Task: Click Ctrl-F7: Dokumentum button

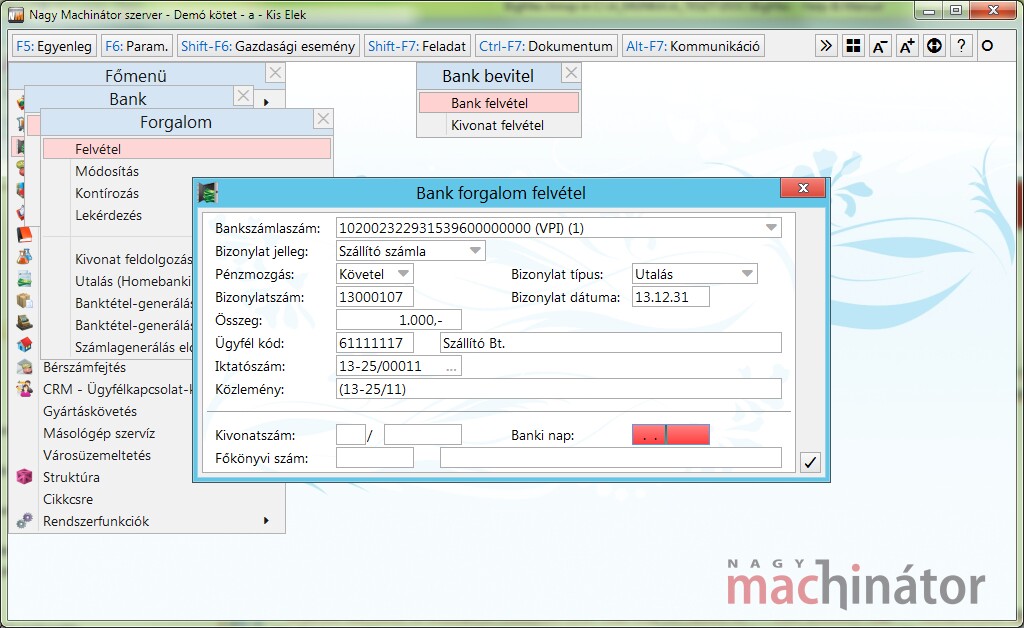Action: [546, 46]
